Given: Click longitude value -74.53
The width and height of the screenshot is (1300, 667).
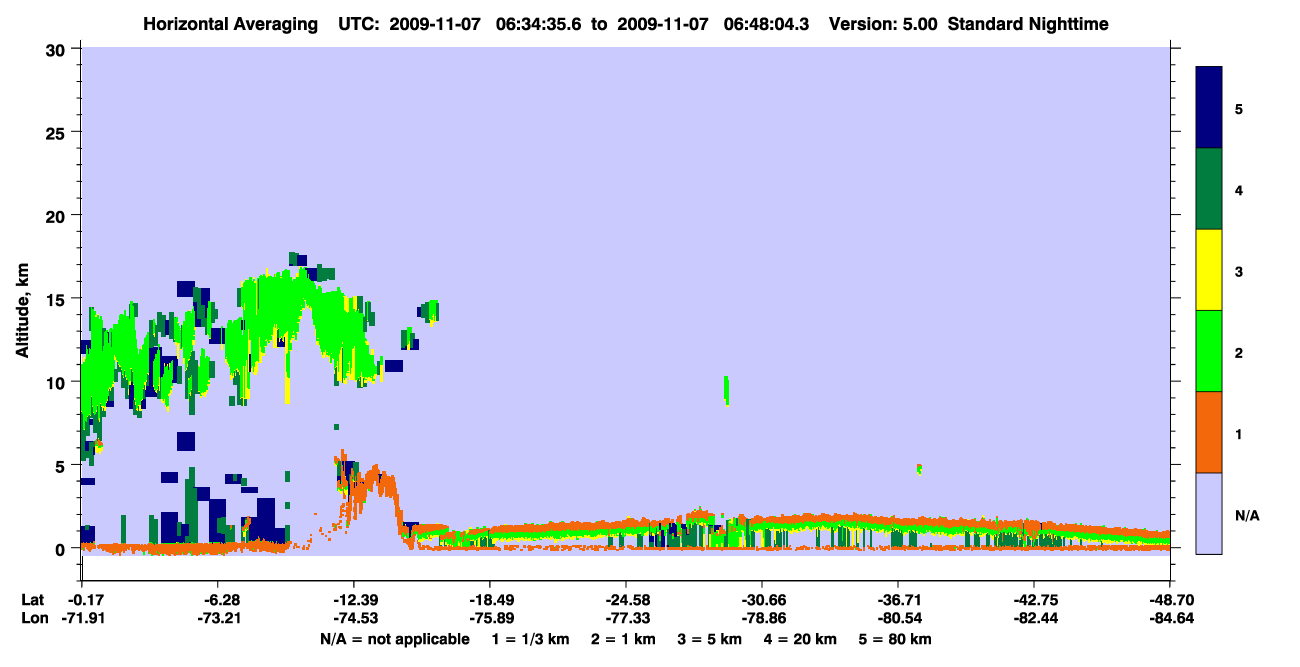Looking at the screenshot, I should pyautogui.click(x=353, y=619).
